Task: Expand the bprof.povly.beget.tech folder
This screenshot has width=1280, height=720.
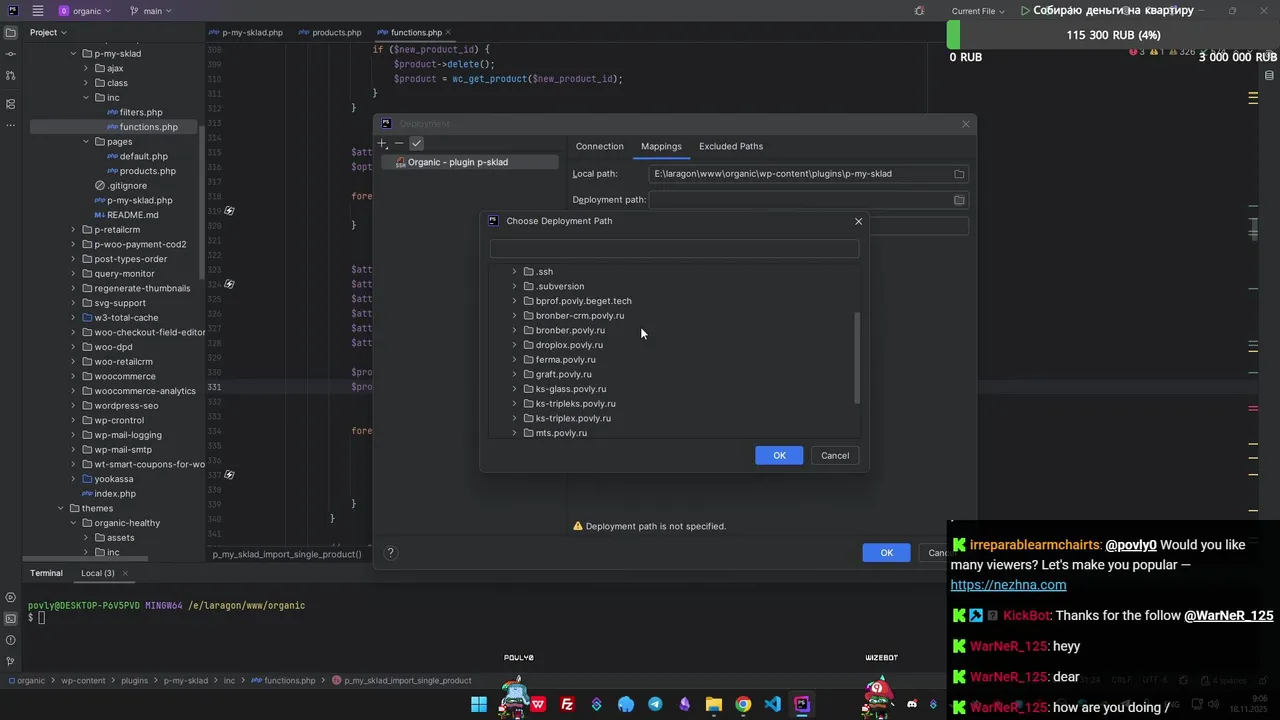Action: [514, 301]
